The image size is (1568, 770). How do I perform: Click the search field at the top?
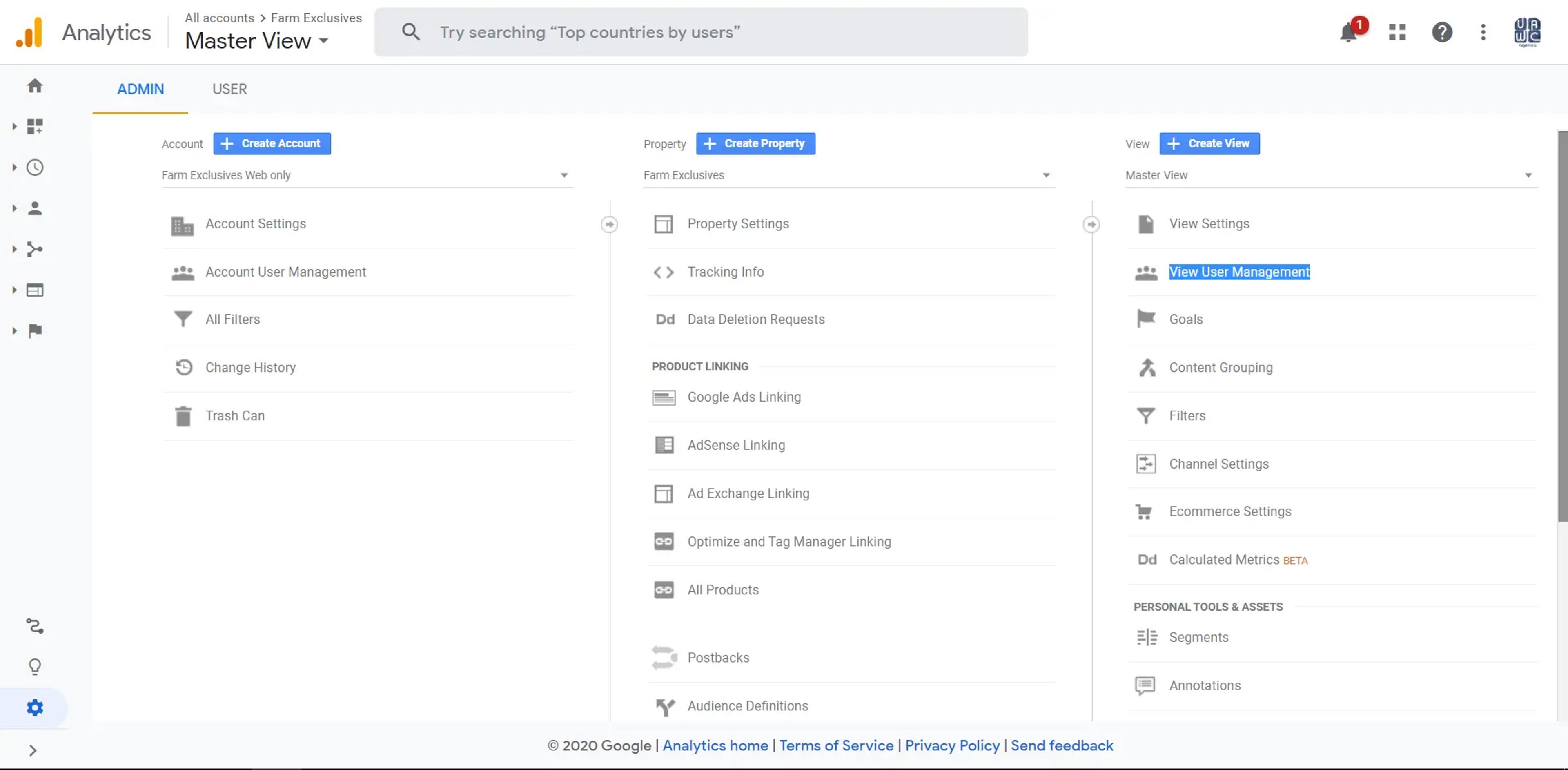click(x=701, y=32)
